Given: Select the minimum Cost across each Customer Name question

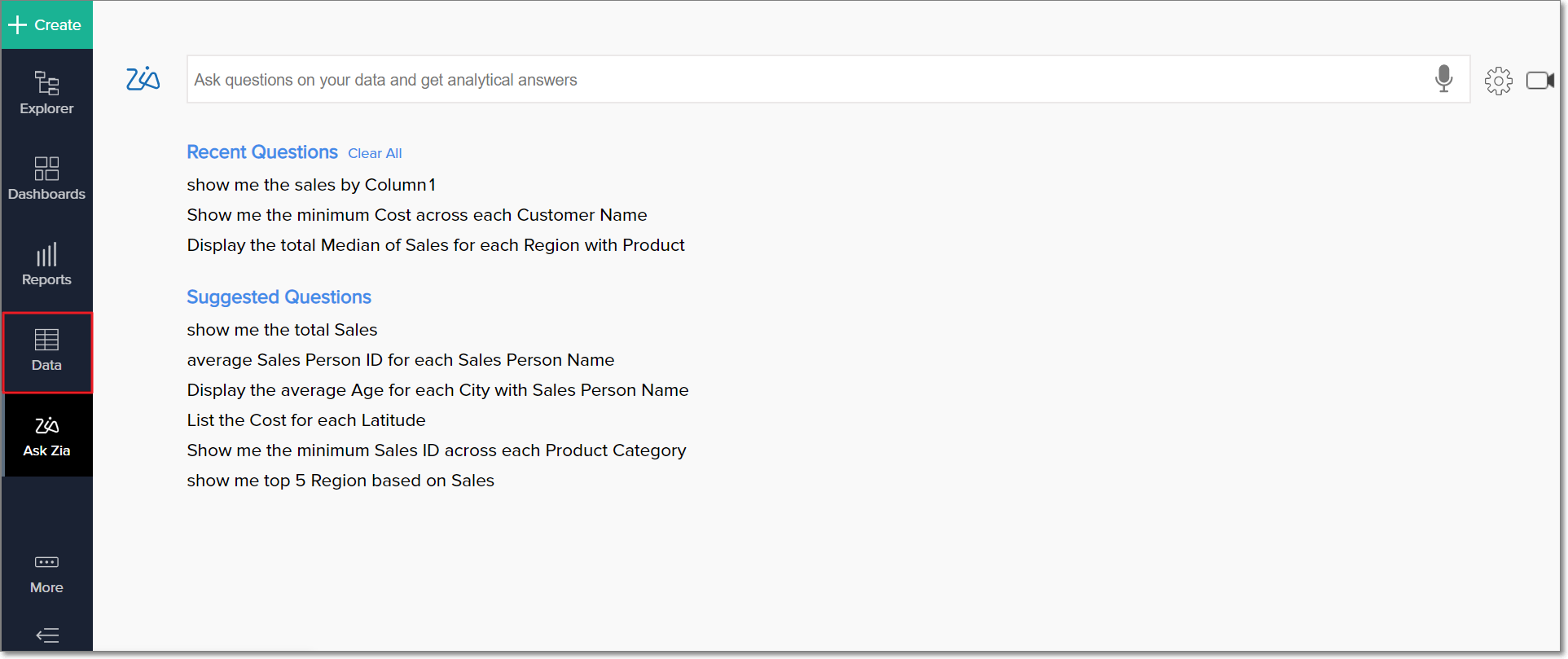Looking at the screenshot, I should (x=416, y=215).
